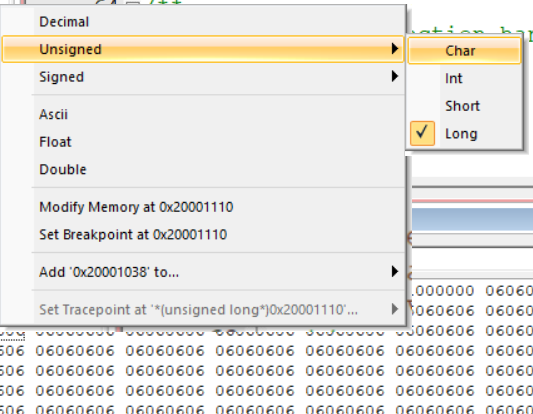Select Int in the Unsigned submenu
Viewport: 533px width, 414px height.
click(464, 79)
